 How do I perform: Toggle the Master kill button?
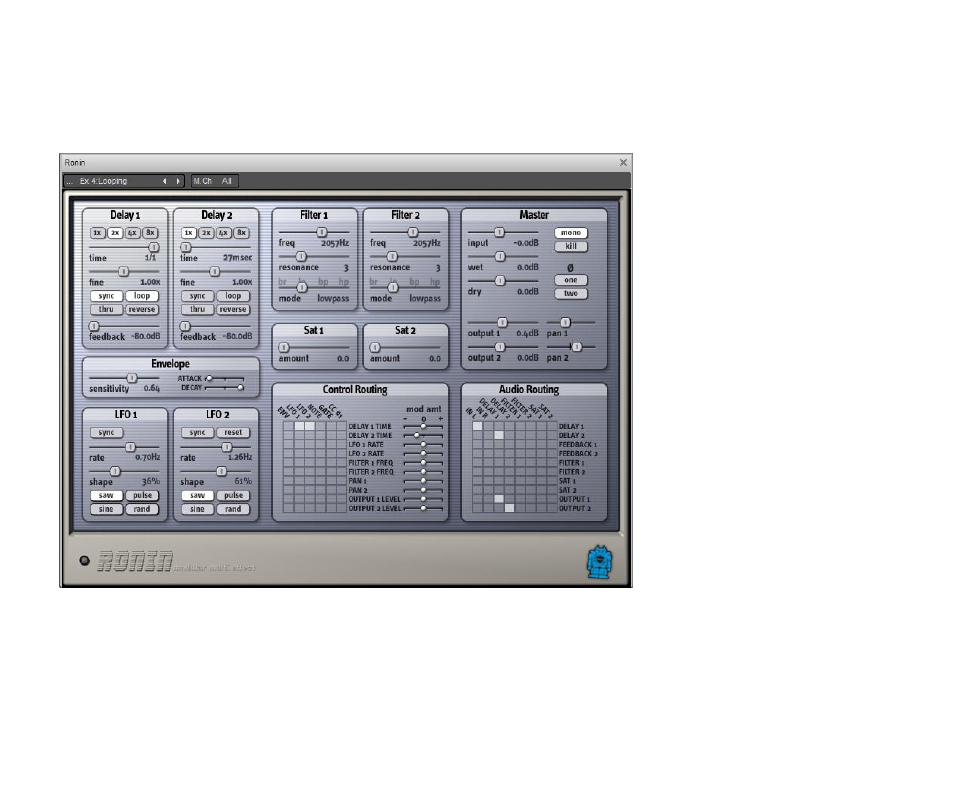(x=571, y=246)
